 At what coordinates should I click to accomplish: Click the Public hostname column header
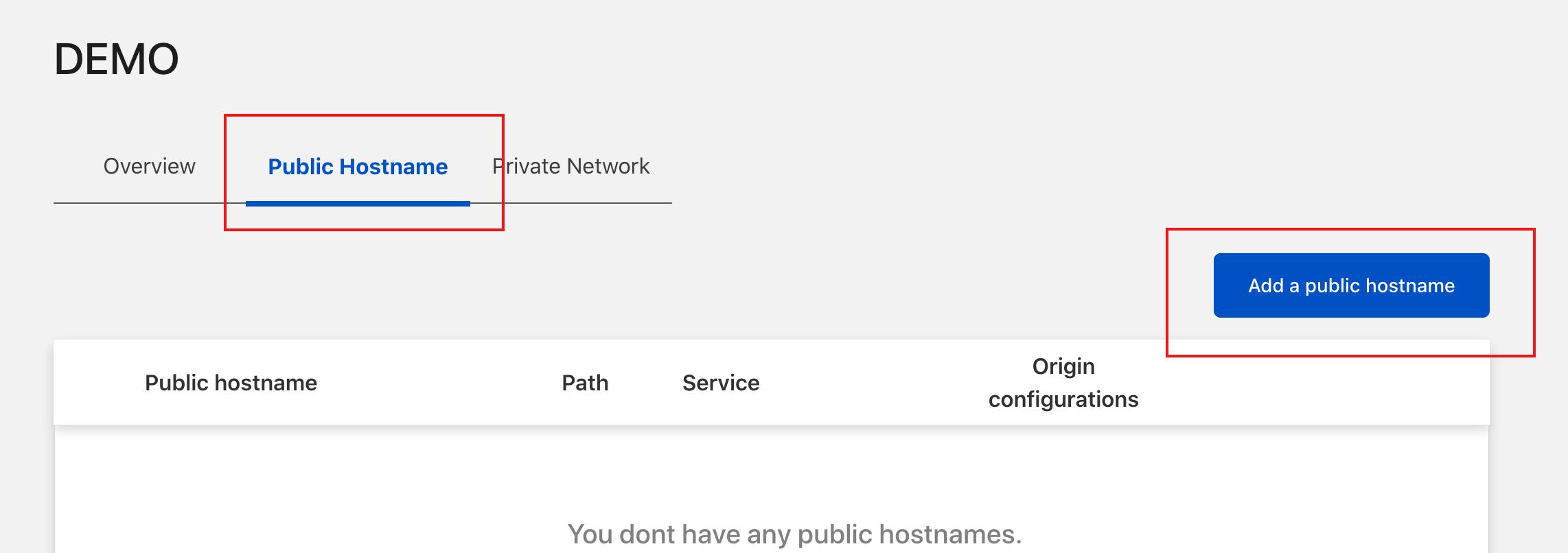(231, 383)
